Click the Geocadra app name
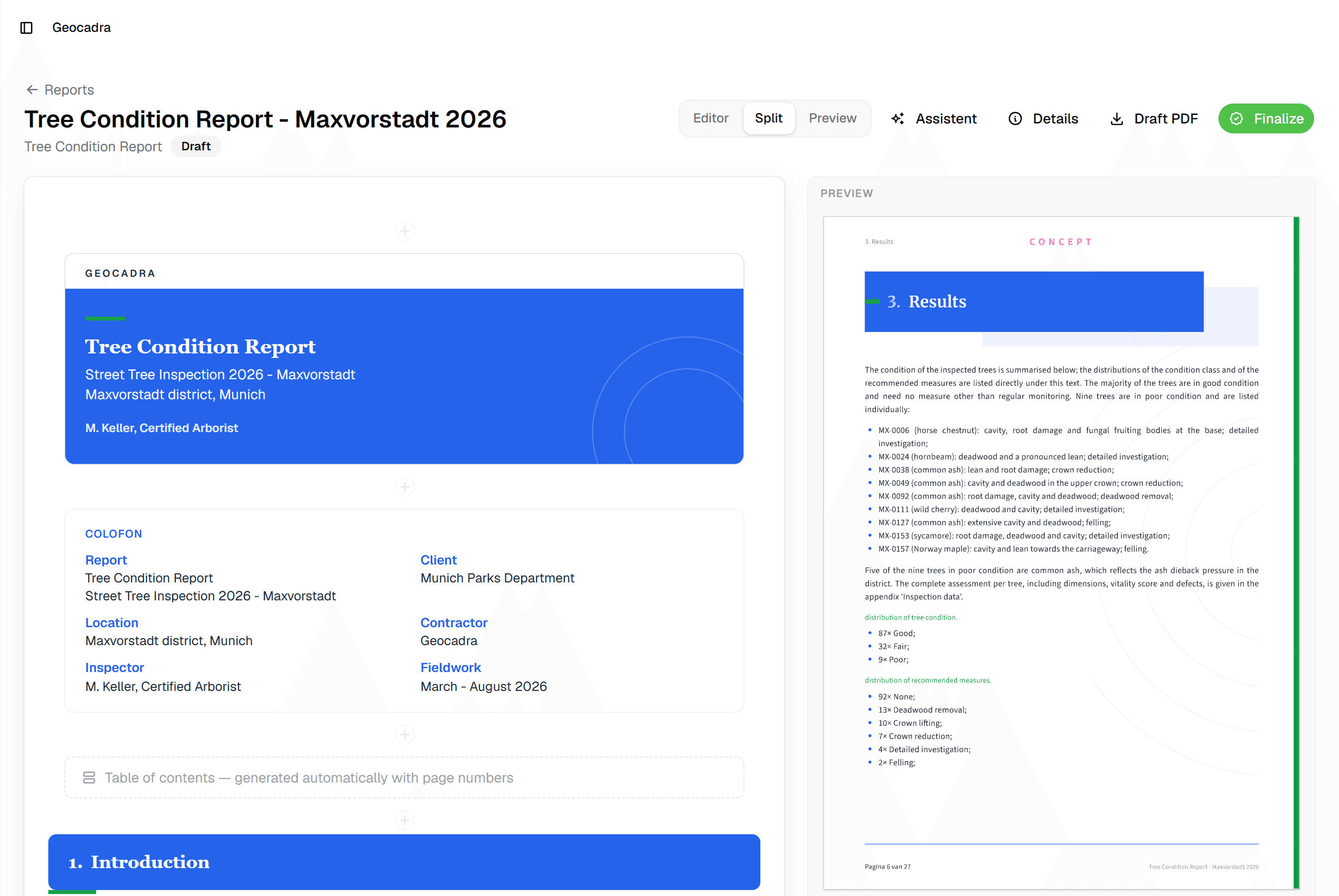 pyautogui.click(x=81, y=27)
